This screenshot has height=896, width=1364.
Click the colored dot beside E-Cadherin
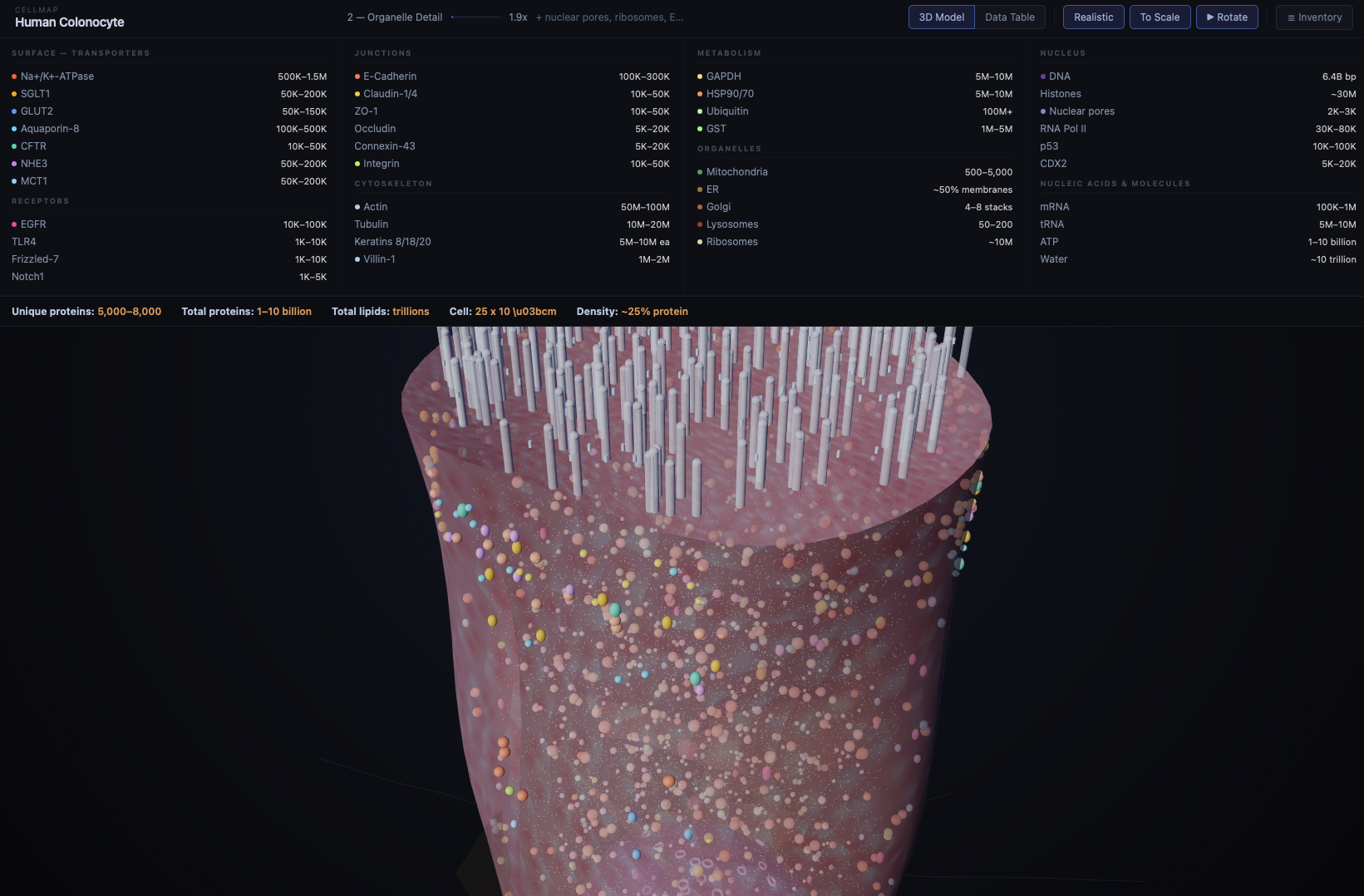click(x=357, y=76)
